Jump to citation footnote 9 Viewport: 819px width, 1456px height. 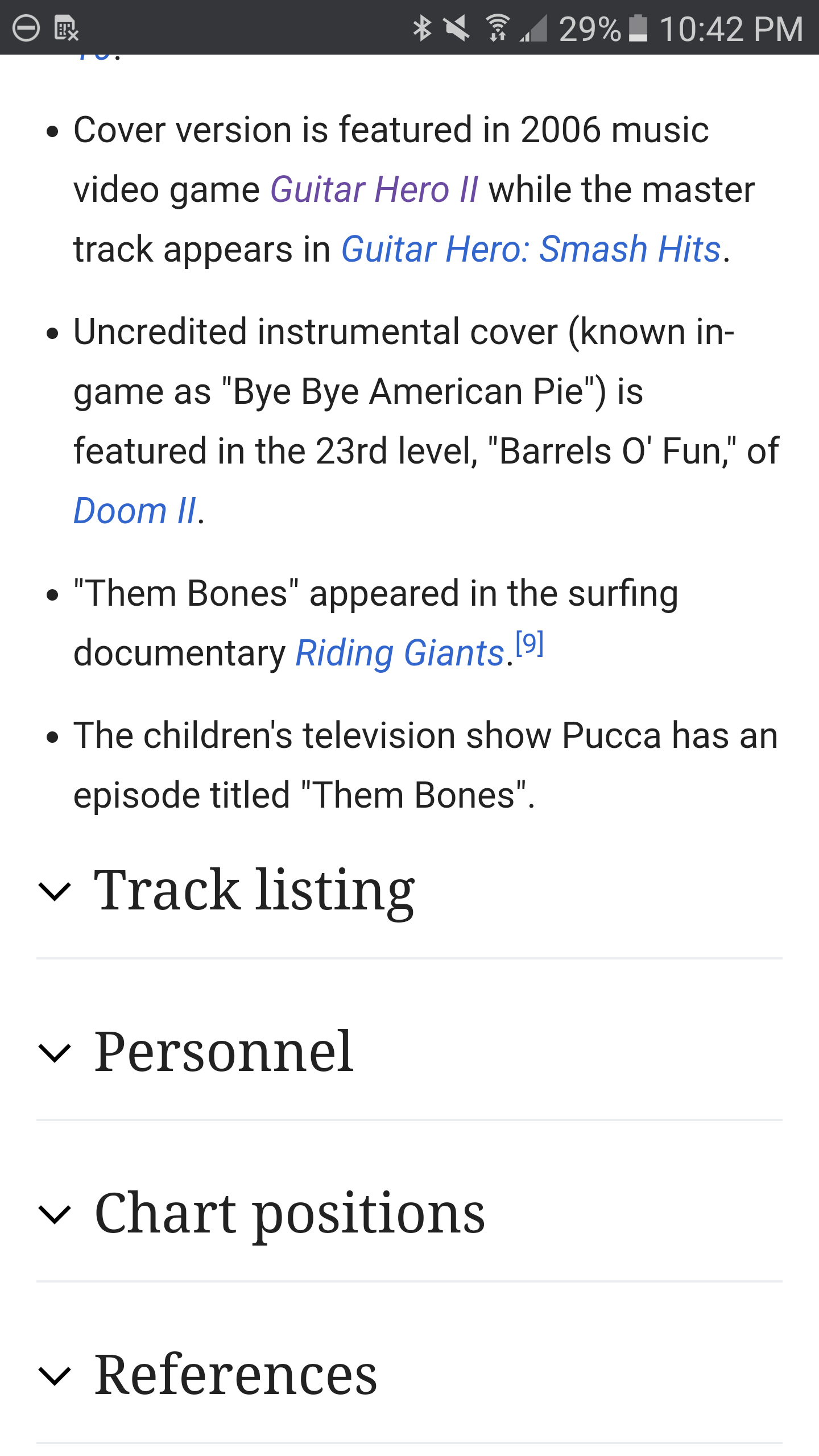530,644
